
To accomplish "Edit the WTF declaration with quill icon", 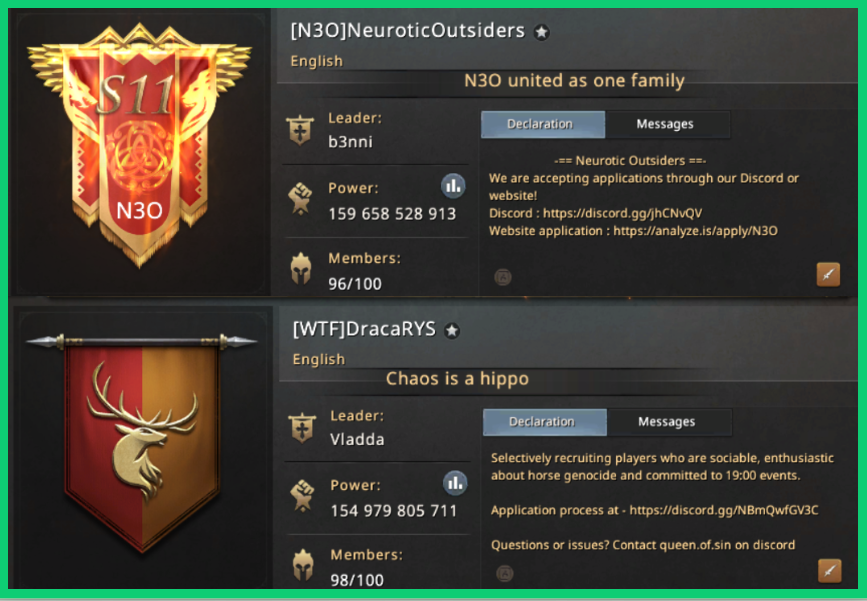I will [x=829, y=571].
